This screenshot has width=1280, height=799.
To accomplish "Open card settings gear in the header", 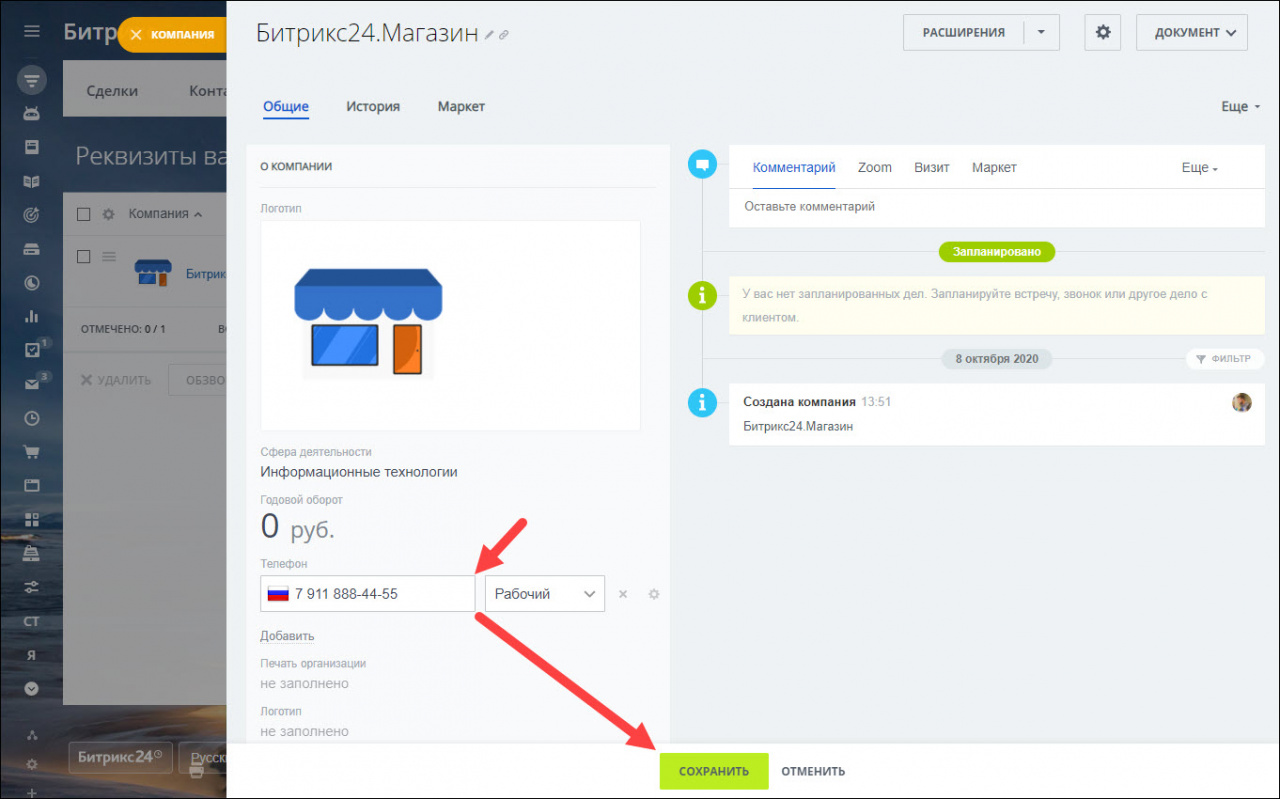I will [1103, 32].
